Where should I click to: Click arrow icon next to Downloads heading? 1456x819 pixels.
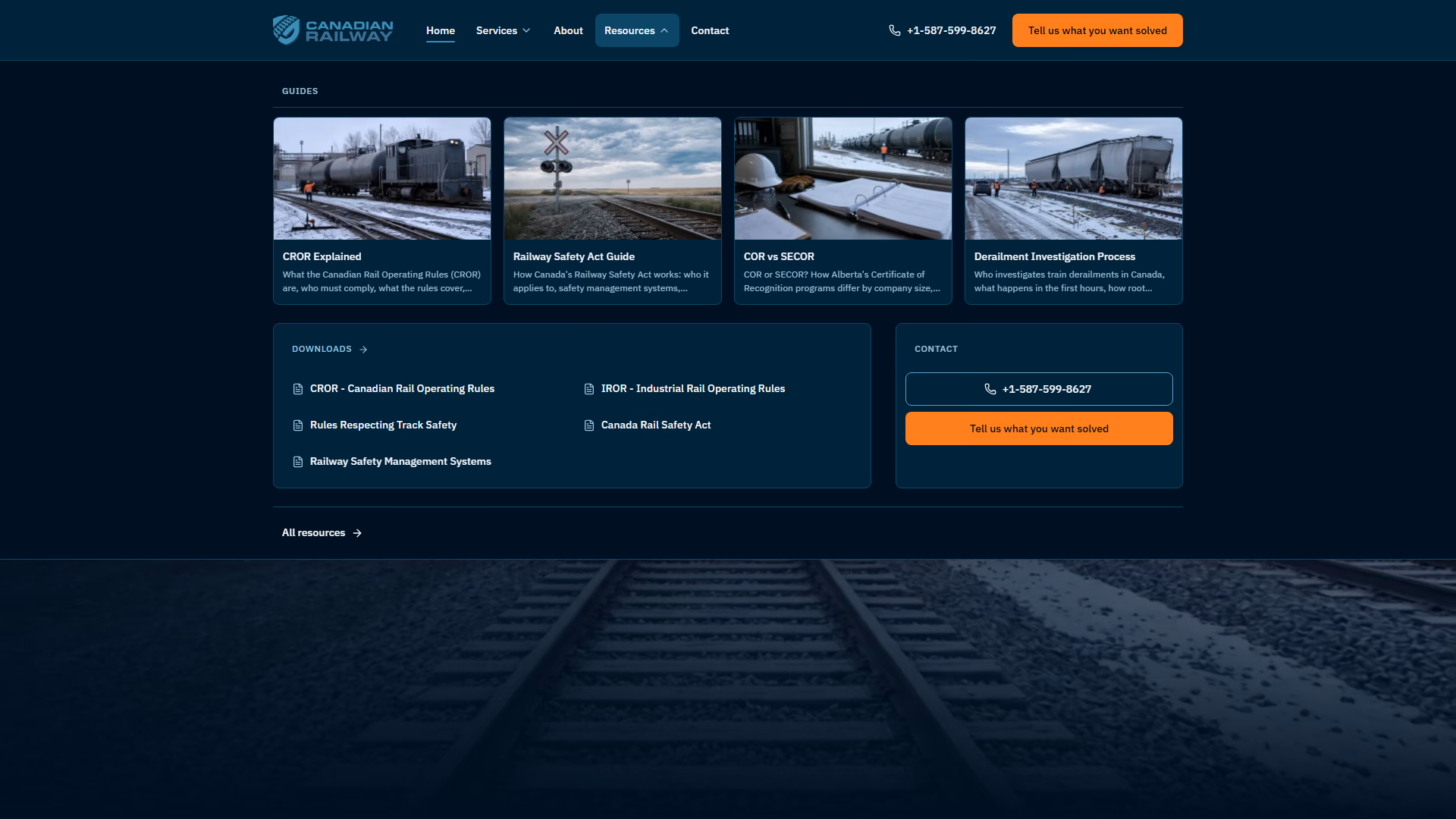point(363,350)
